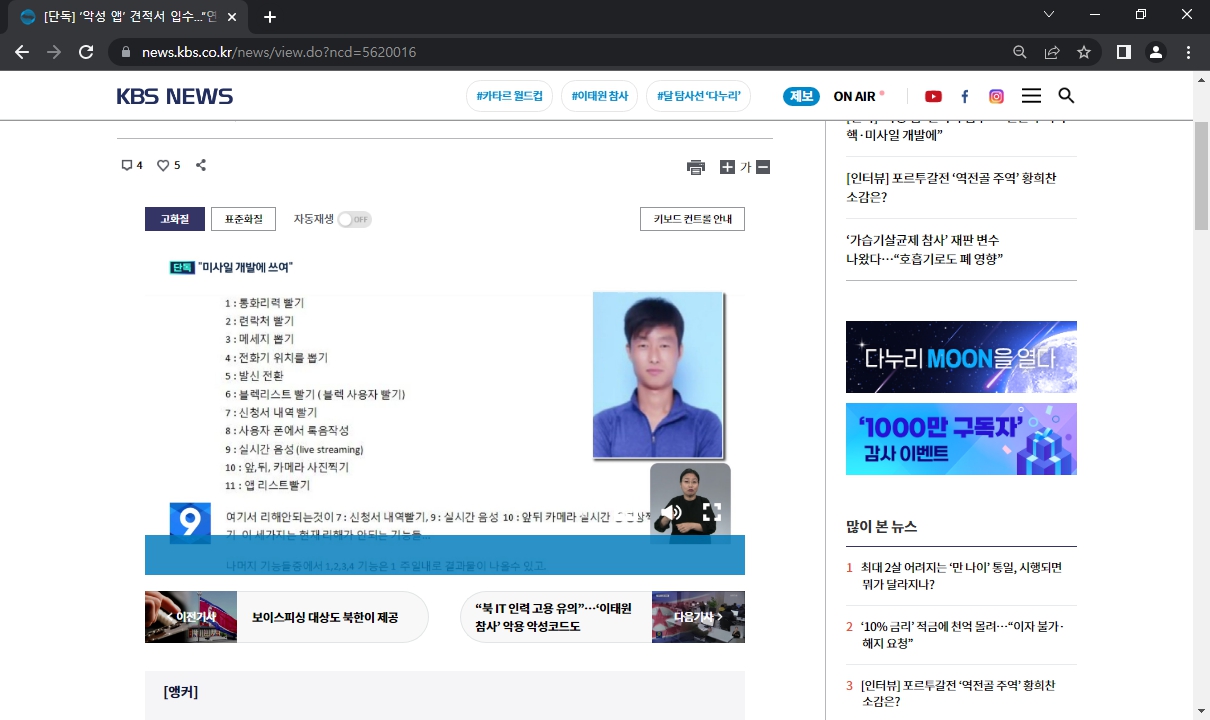
Task: Click the browser back arrow
Action: (22, 52)
